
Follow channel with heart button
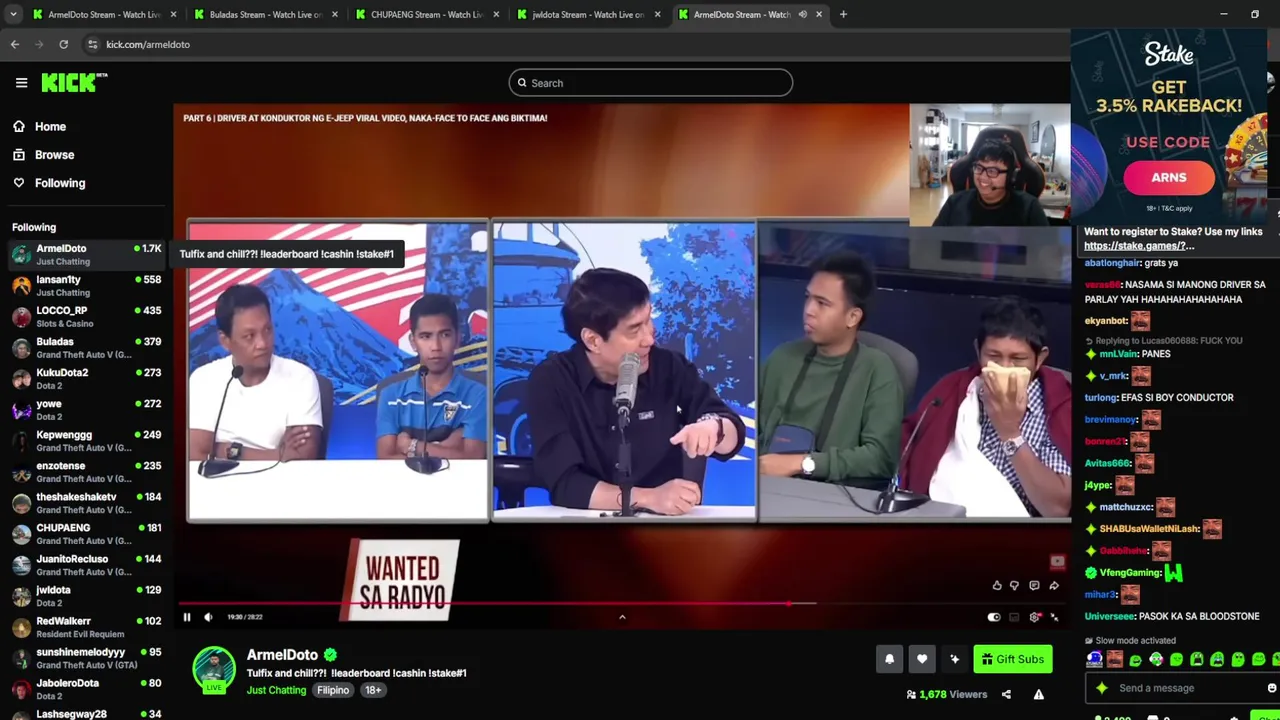pos(922,659)
